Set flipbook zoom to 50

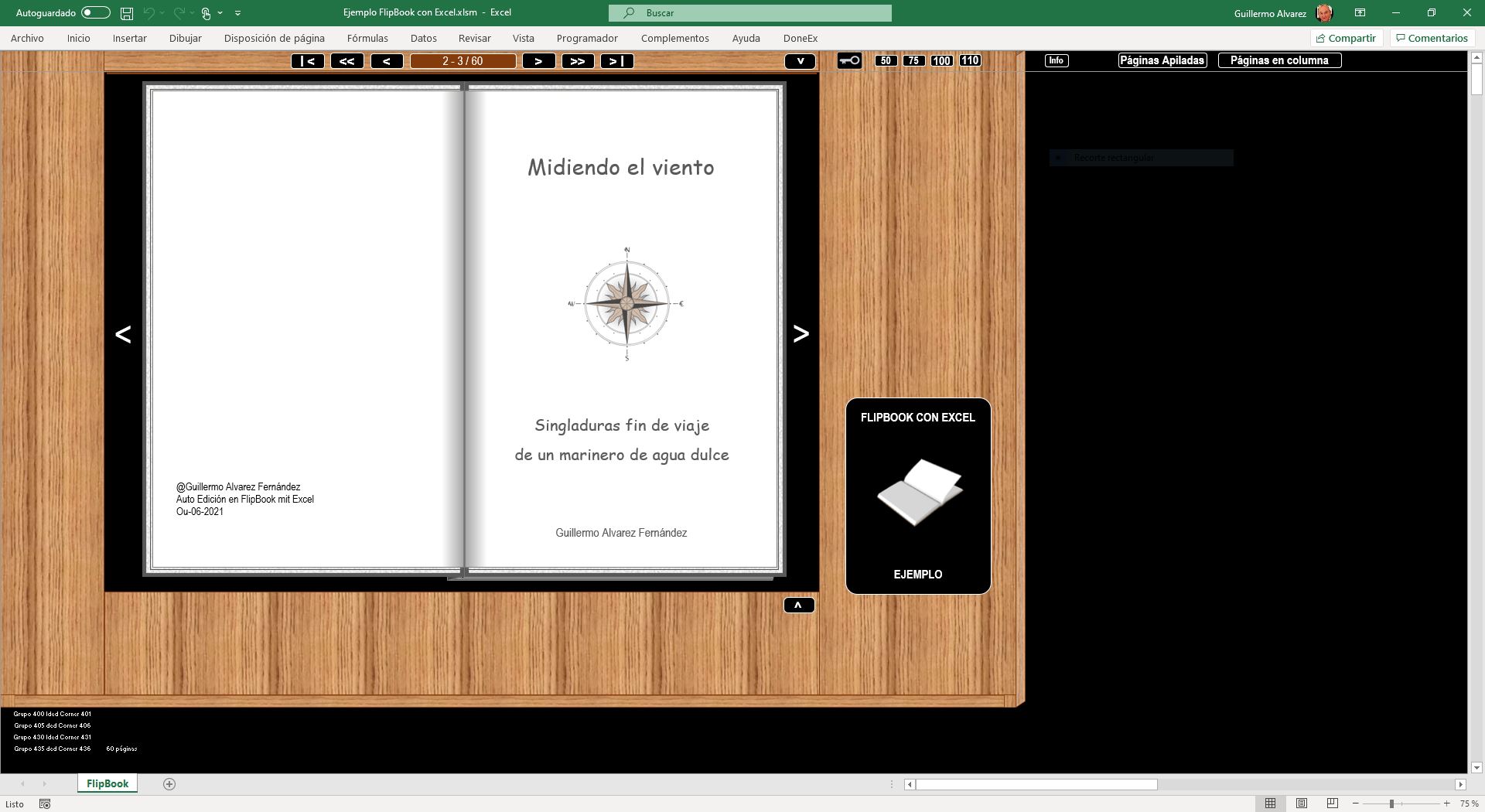click(886, 60)
